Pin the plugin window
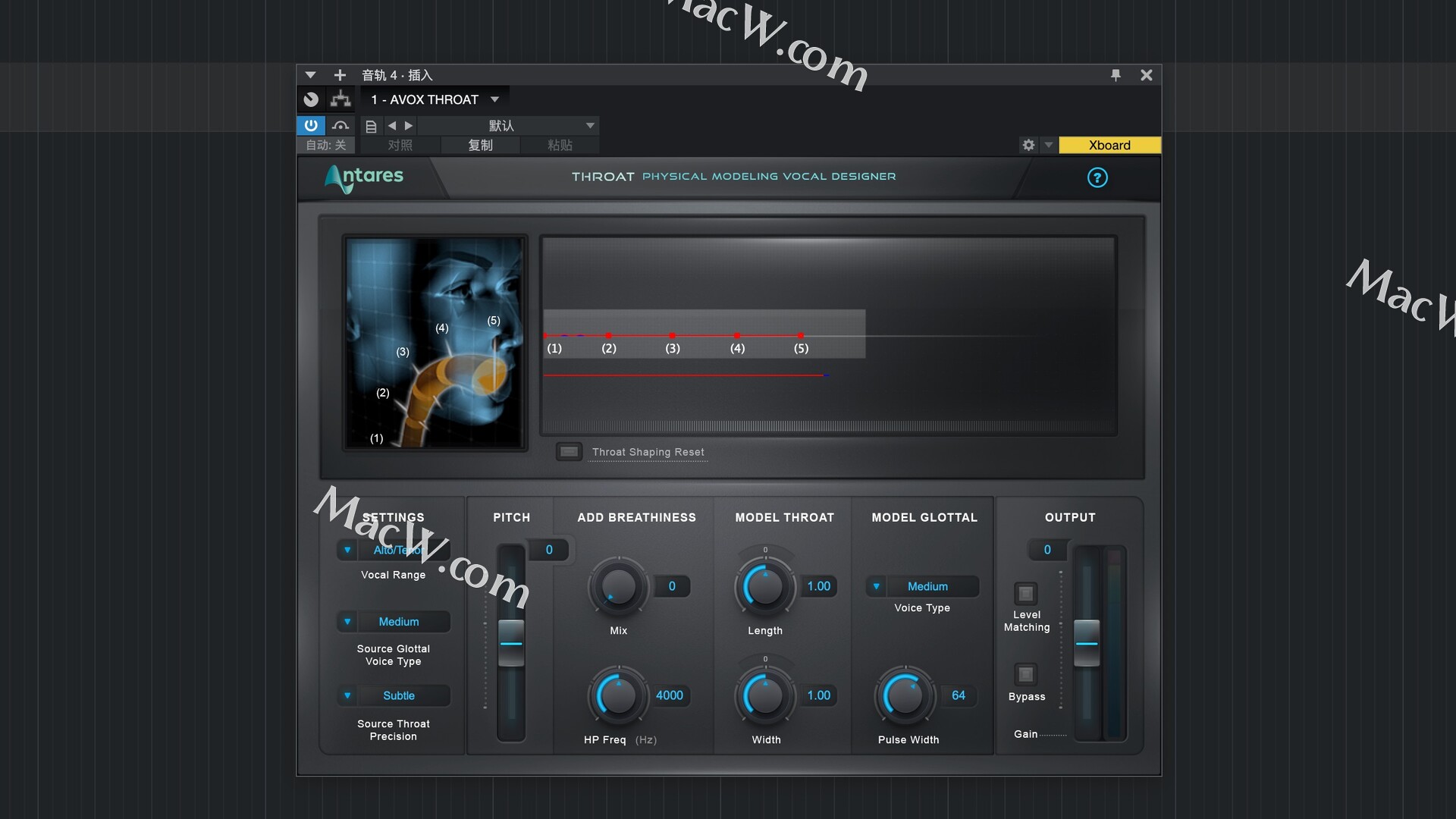Viewport: 1456px width, 819px height. click(x=1116, y=75)
